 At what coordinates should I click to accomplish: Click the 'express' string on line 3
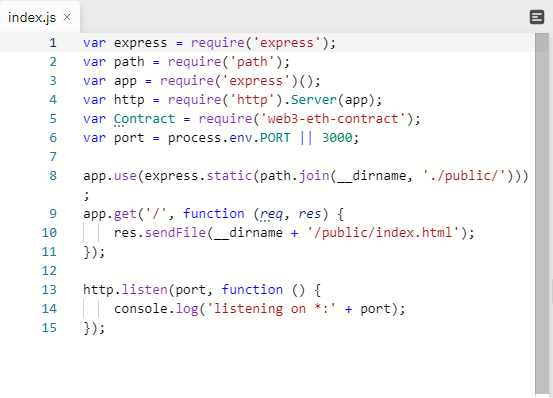(260, 81)
